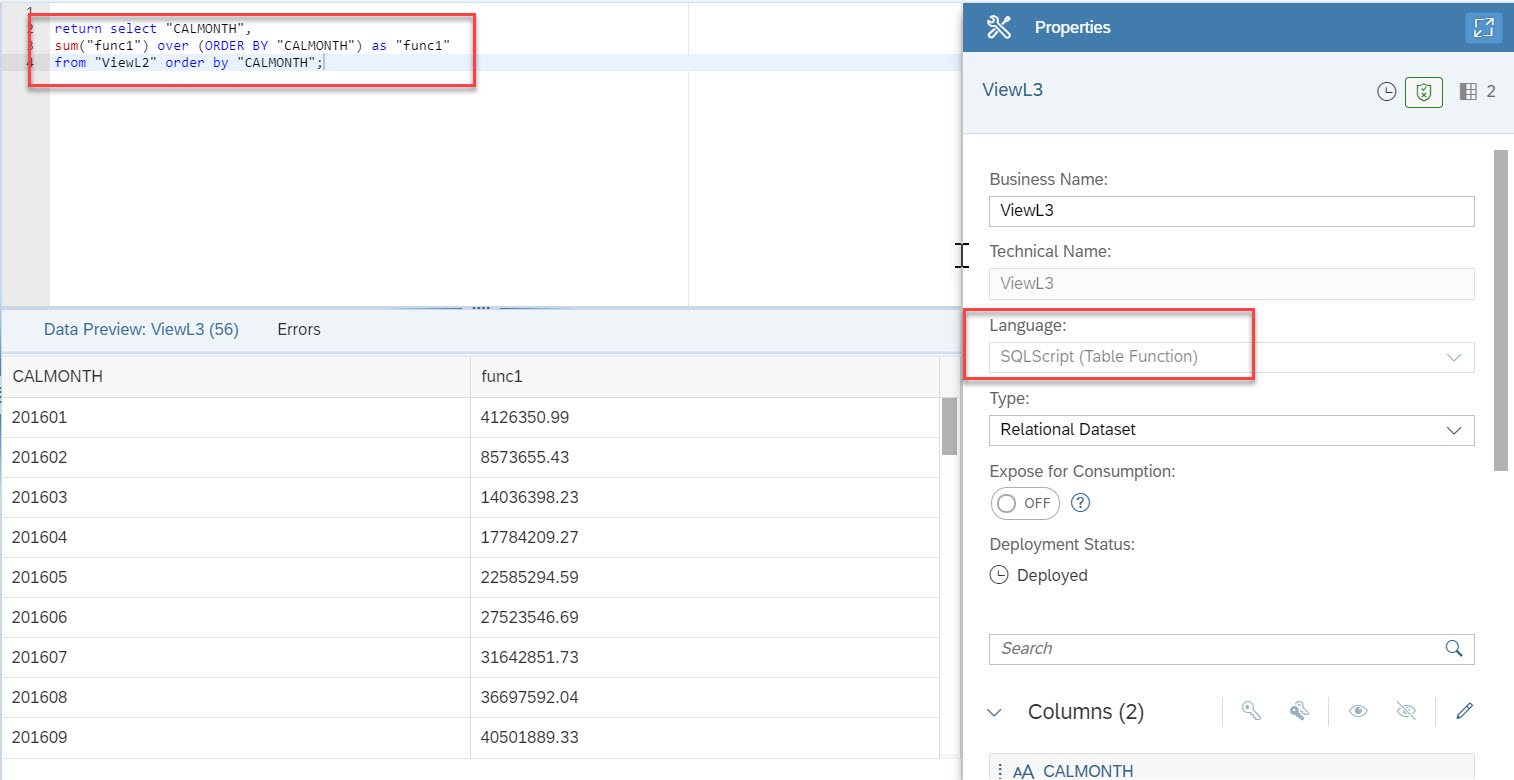This screenshot has width=1514, height=780.
Task: Click the search magnifier icon
Action: click(x=1454, y=648)
